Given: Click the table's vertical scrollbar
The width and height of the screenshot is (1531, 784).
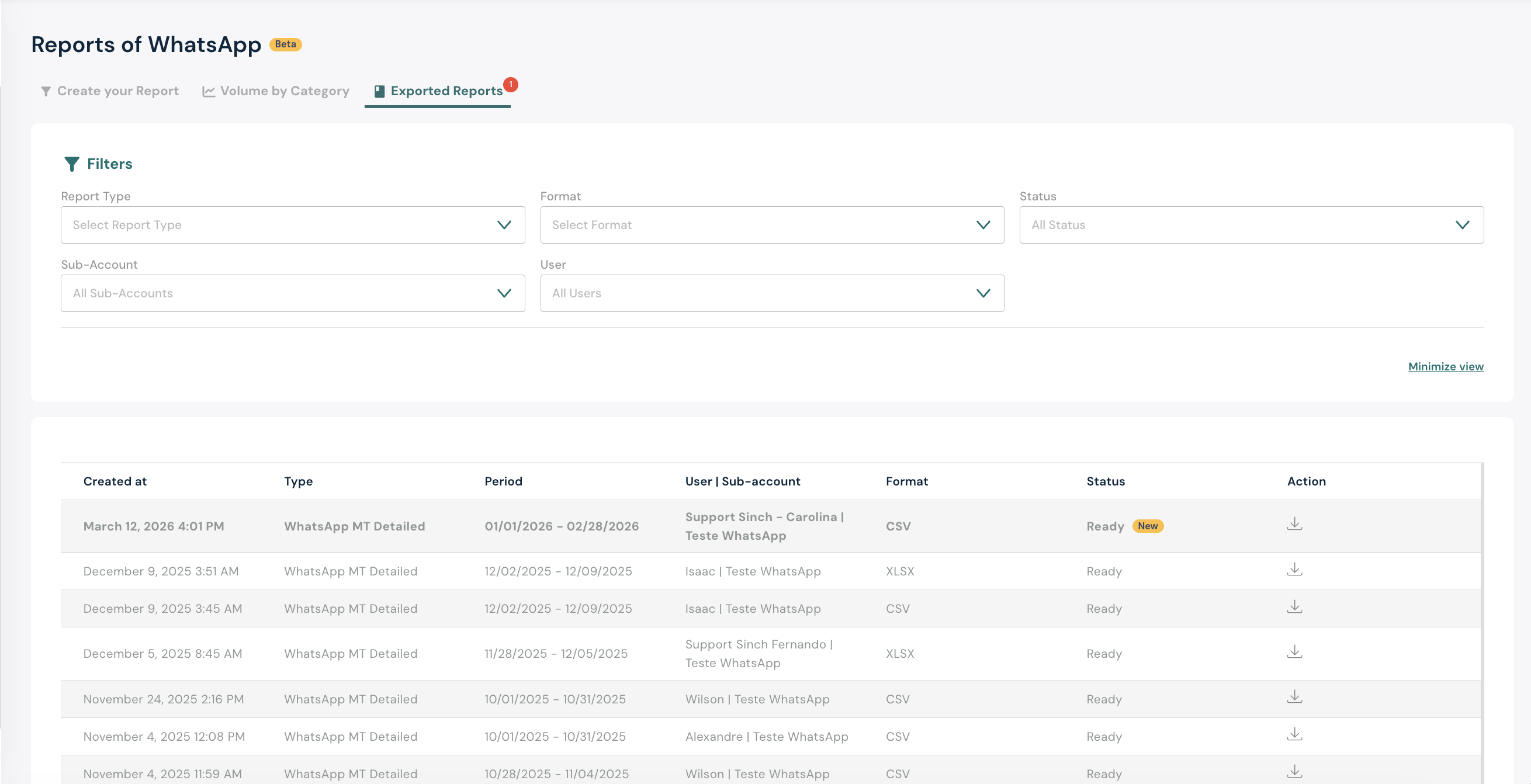Looking at the screenshot, I should (x=1482, y=624).
